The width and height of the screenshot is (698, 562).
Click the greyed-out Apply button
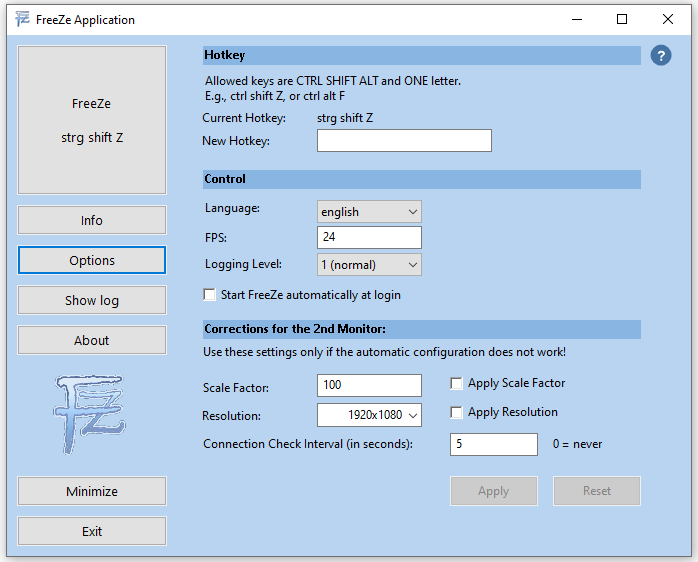coord(494,491)
